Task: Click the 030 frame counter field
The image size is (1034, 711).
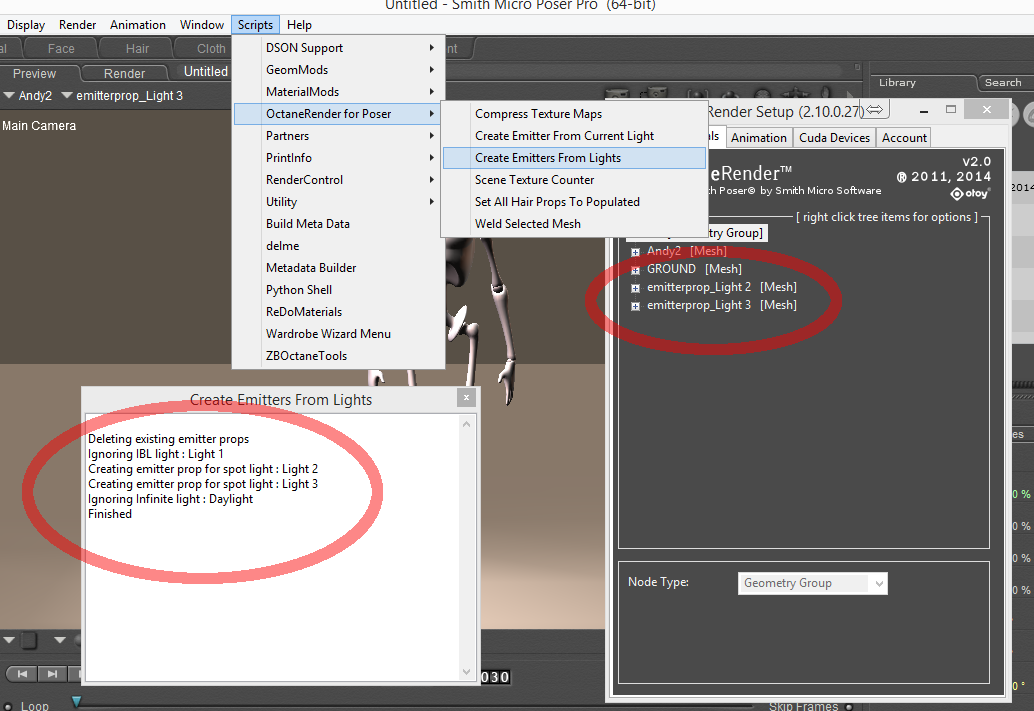Action: tap(495, 677)
